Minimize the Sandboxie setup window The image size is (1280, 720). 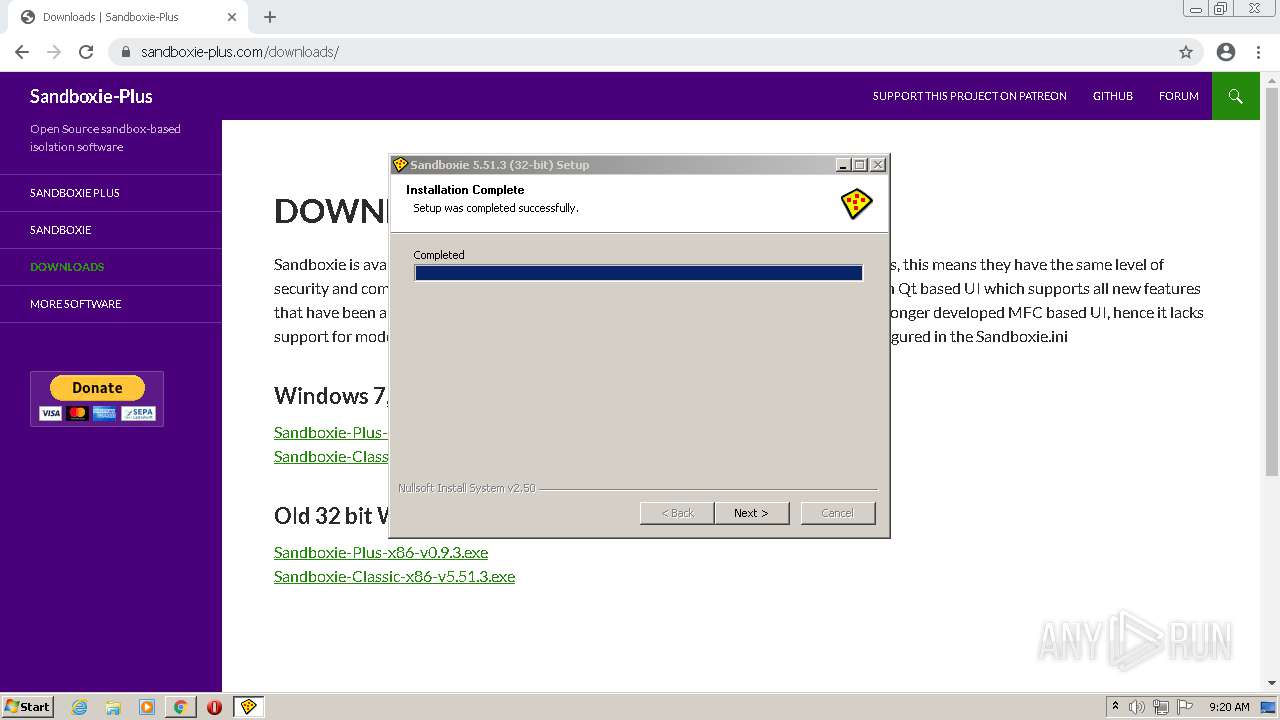click(843, 165)
